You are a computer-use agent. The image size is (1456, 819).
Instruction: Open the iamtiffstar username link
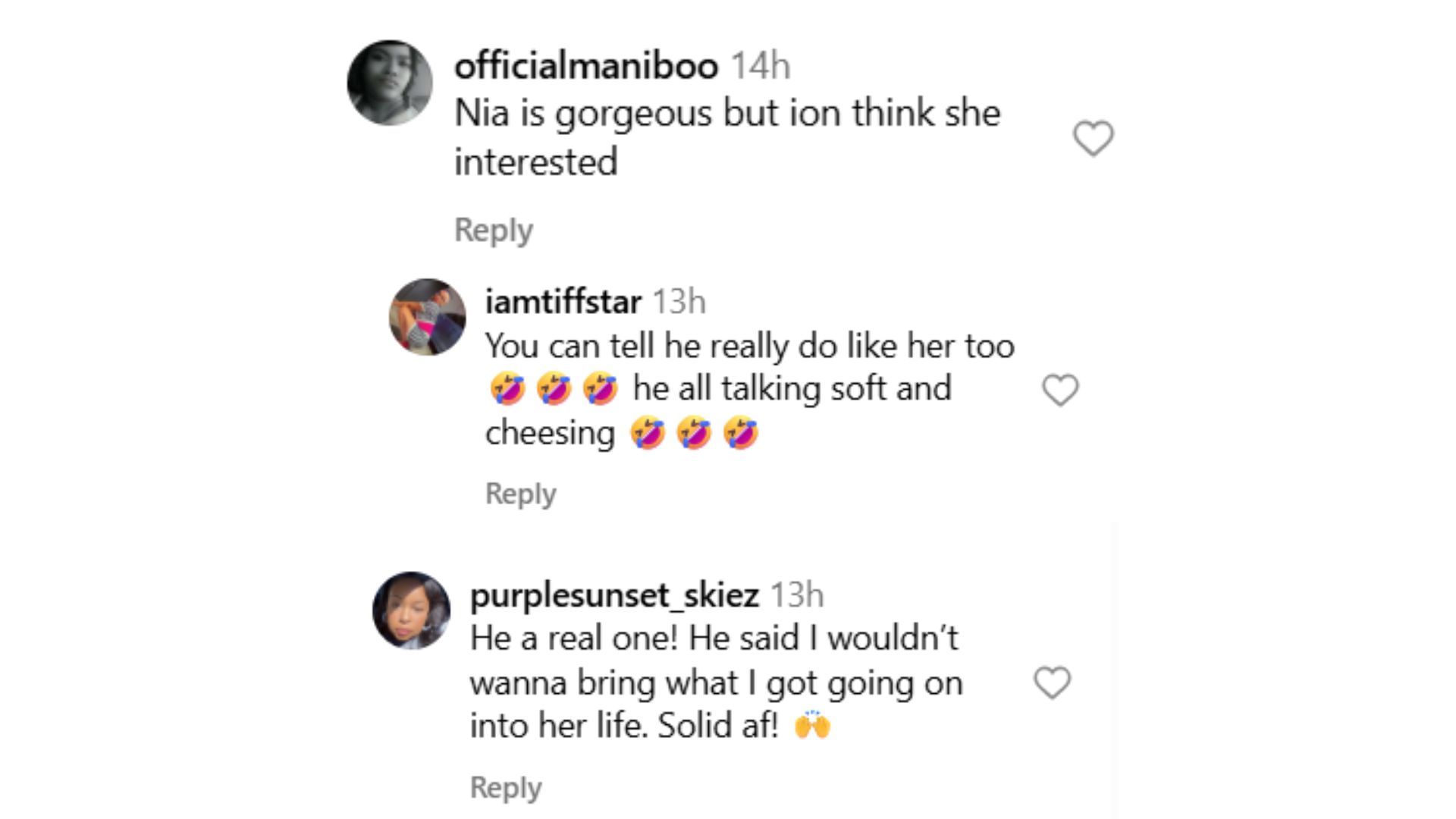[x=563, y=302]
